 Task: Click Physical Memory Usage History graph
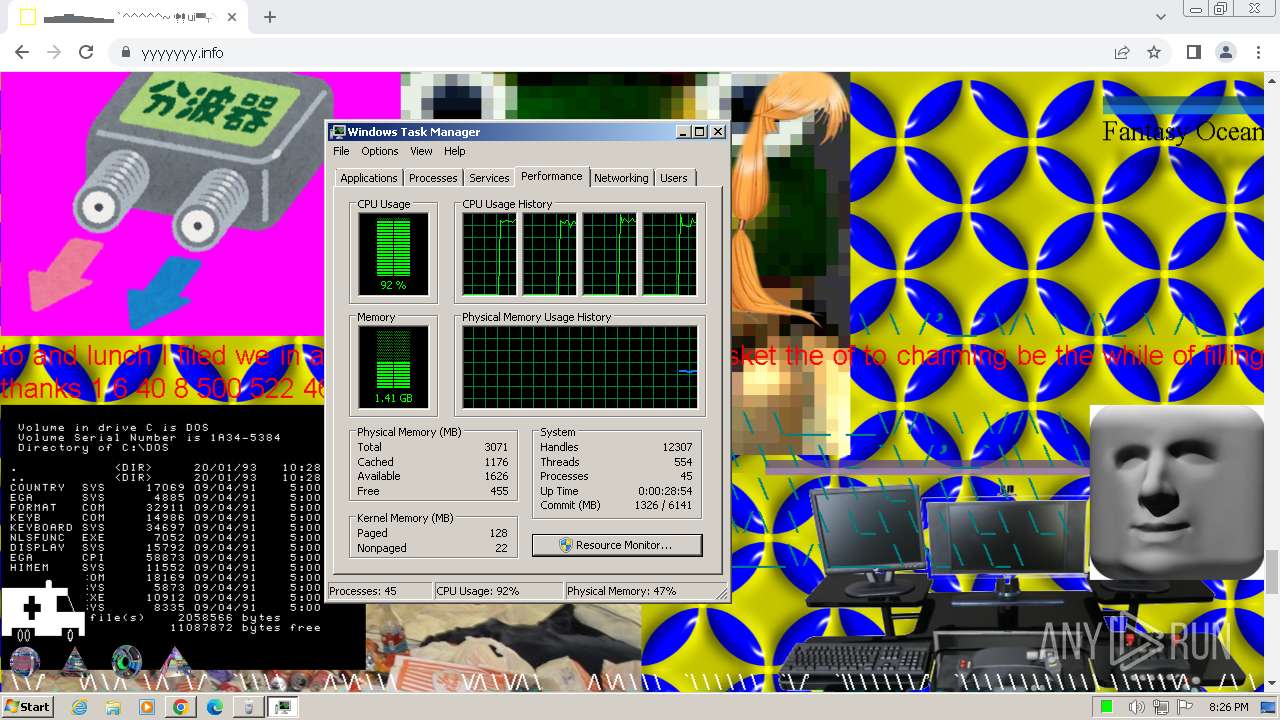click(579, 367)
